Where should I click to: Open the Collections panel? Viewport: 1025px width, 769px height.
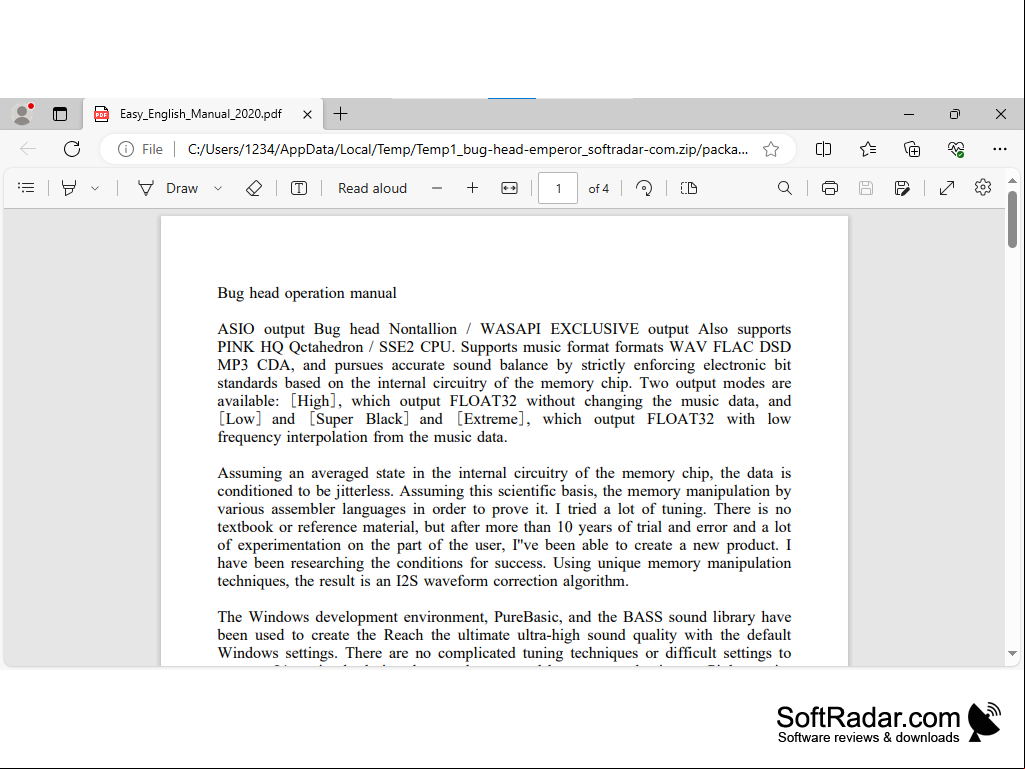coord(912,149)
